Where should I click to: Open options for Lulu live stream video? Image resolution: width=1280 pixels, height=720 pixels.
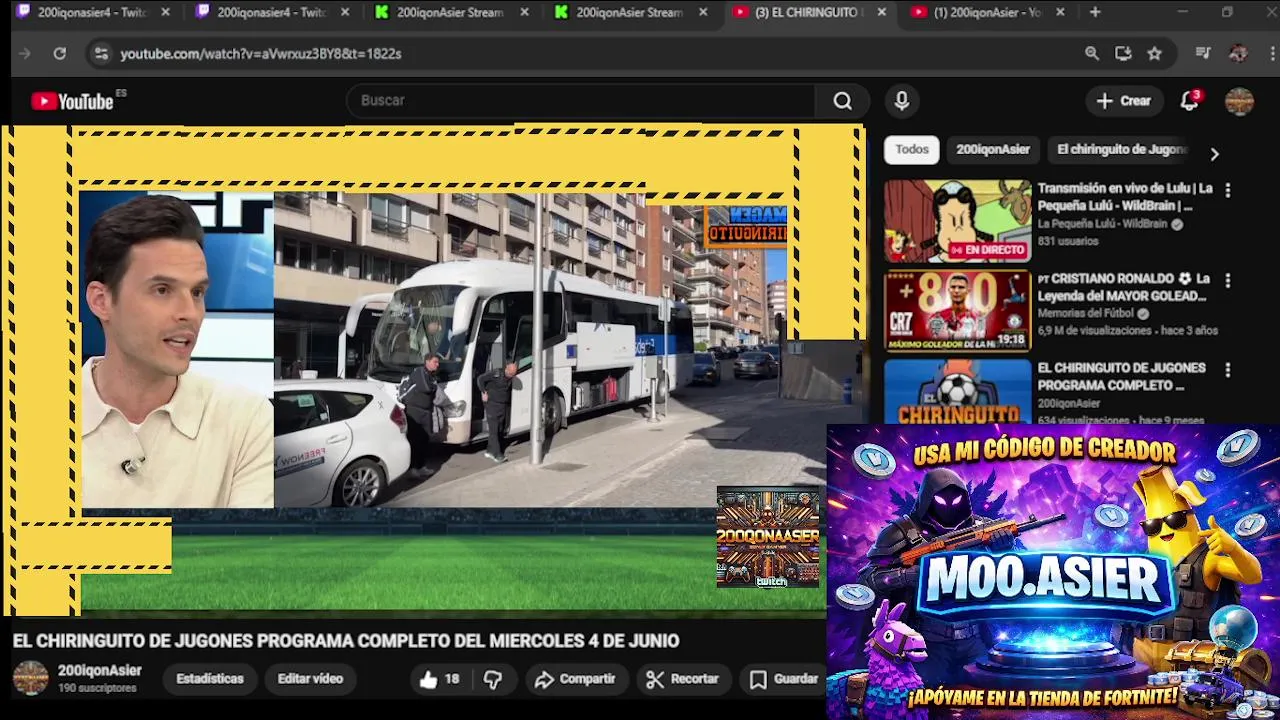[x=1227, y=190]
